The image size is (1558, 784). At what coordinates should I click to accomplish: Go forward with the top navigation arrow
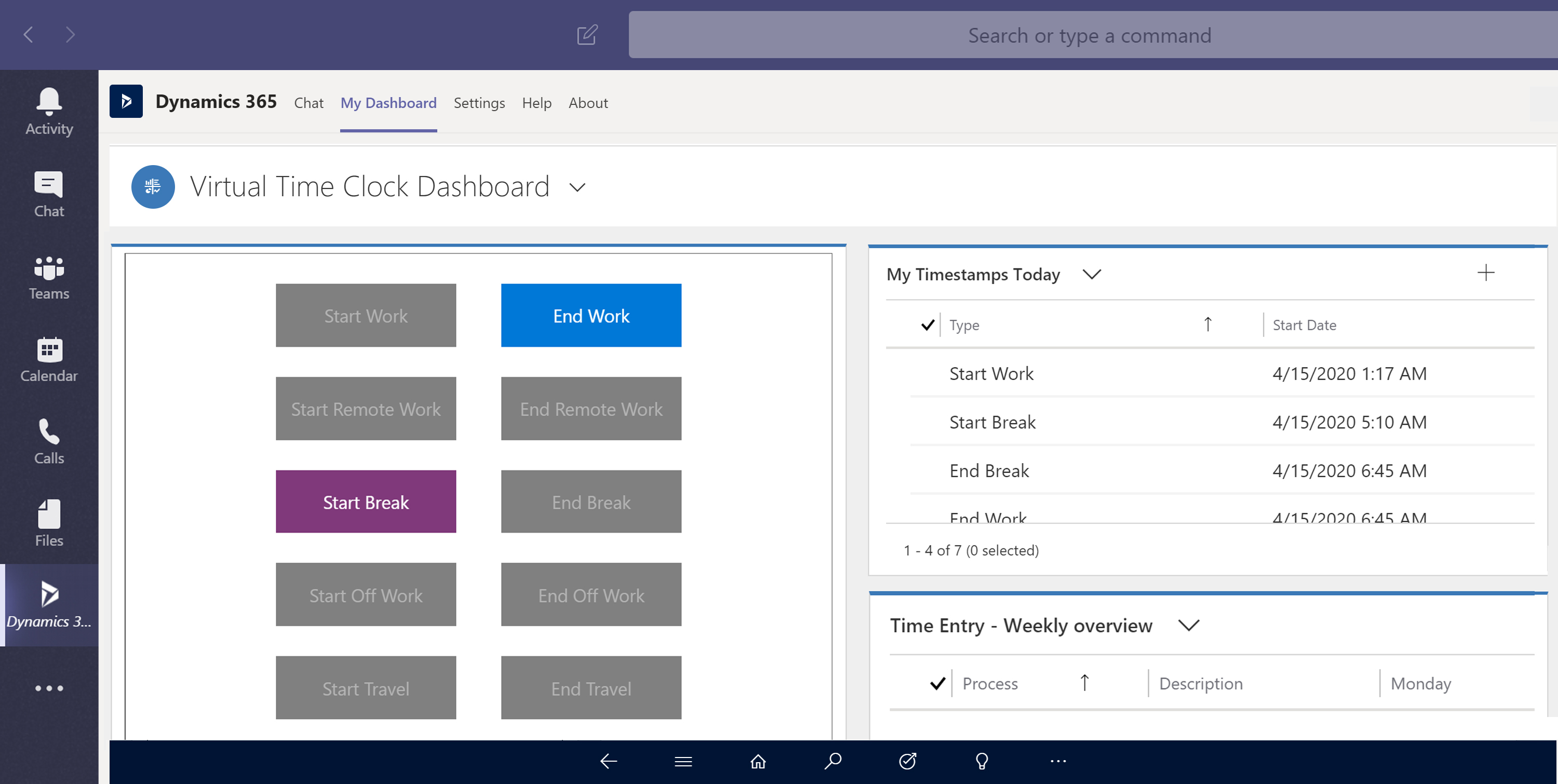click(x=70, y=34)
